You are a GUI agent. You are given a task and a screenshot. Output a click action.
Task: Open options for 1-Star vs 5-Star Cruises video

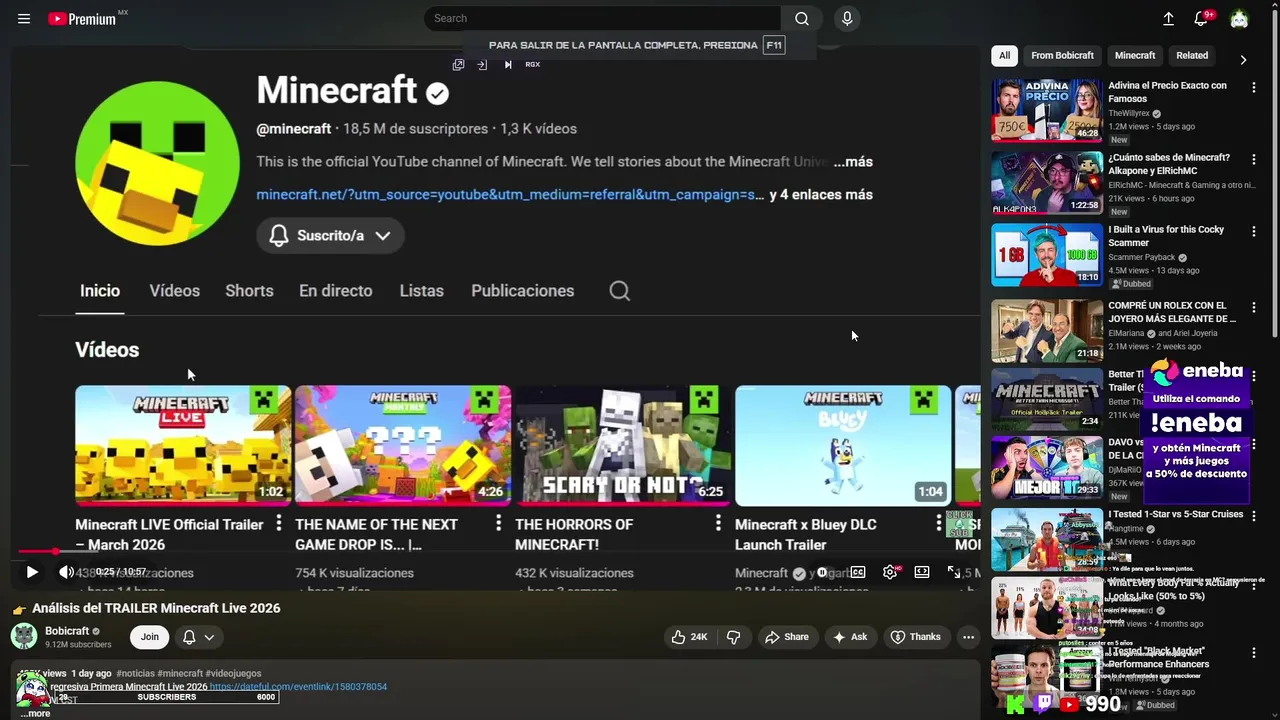(1253, 516)
